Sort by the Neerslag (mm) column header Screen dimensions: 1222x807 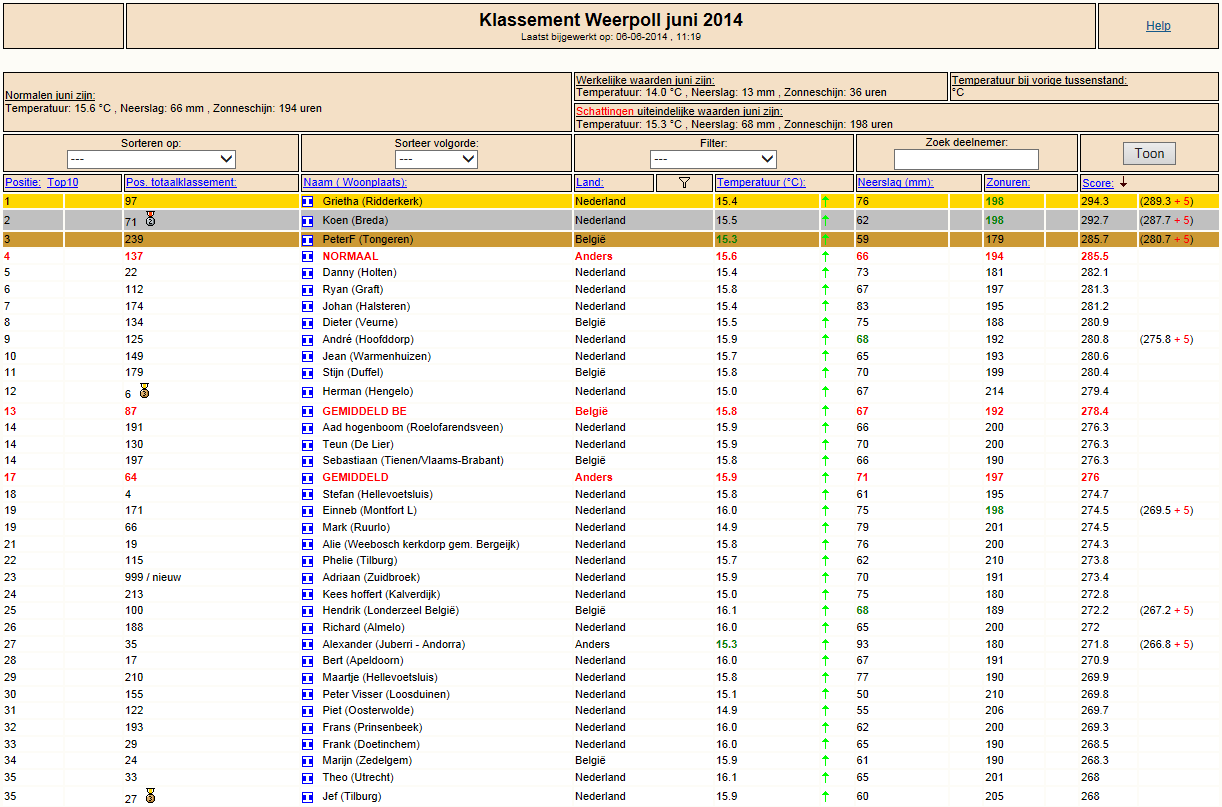[x=896, y=183]
